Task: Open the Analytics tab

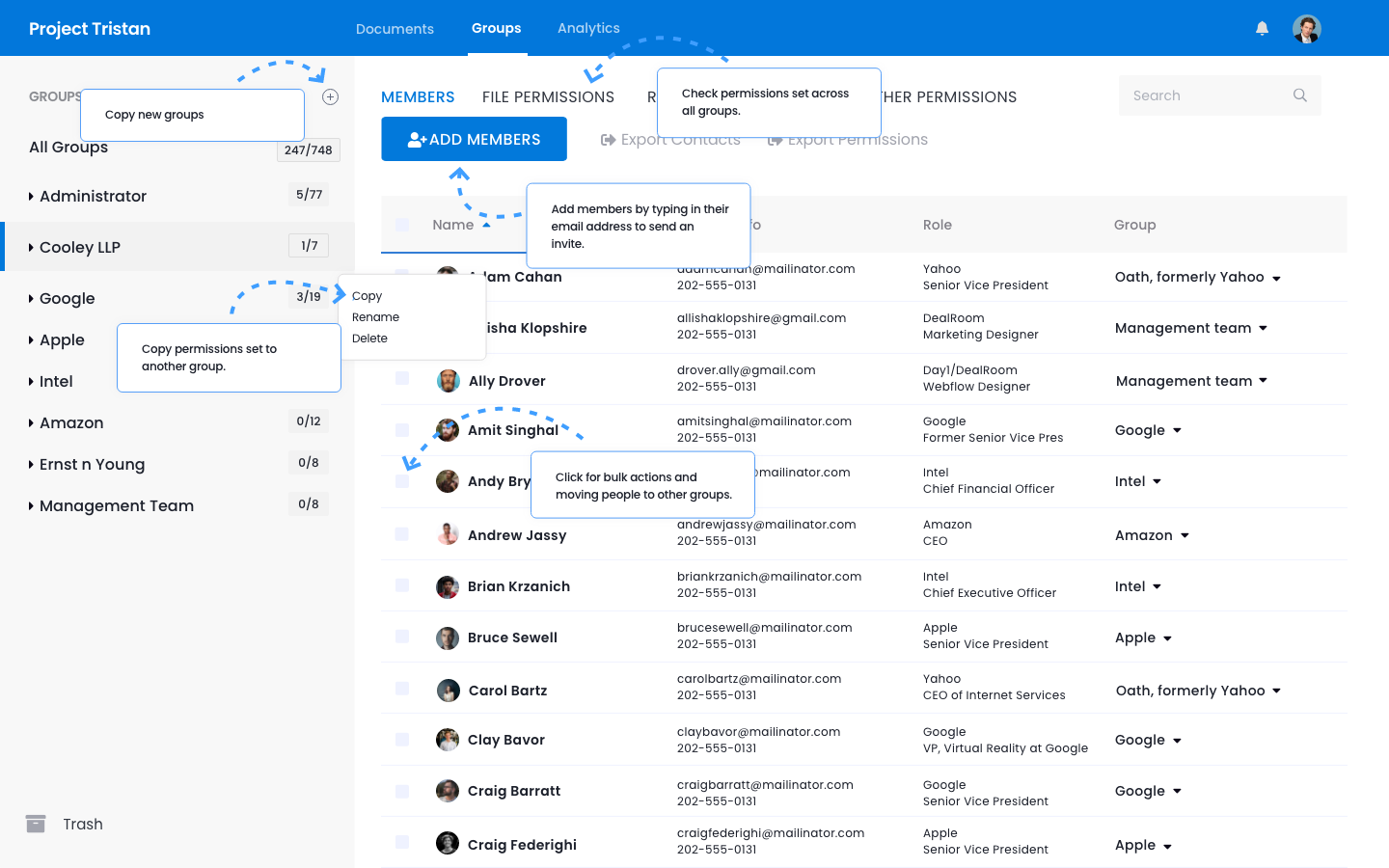Action: (x=588, y=28)
